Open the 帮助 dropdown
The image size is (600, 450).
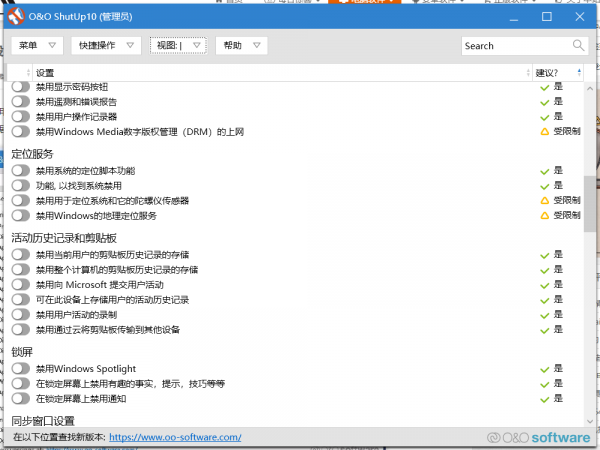(x=241, y=46)
